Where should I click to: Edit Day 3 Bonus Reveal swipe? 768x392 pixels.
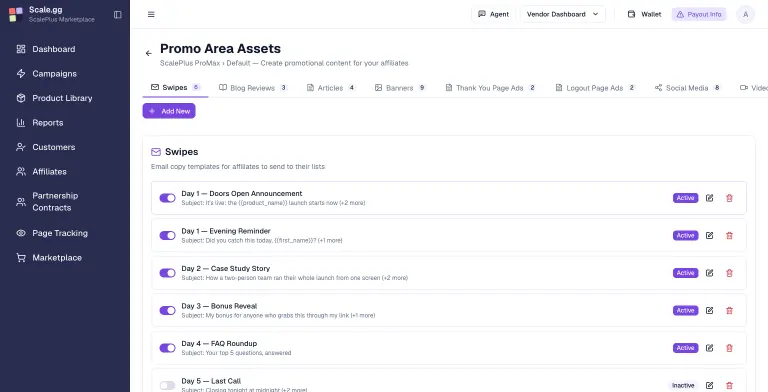709,311
